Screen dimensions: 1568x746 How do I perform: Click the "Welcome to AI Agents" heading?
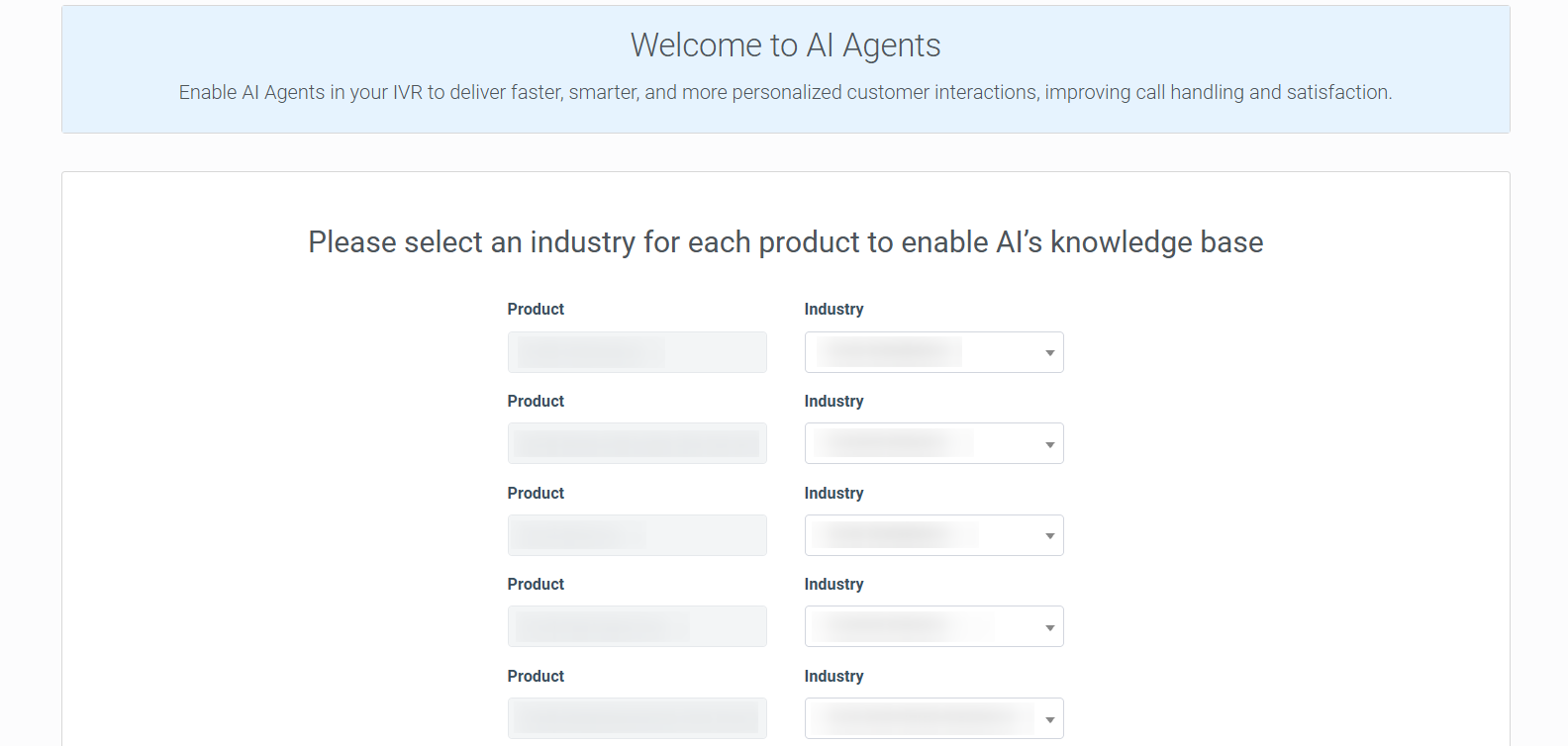click(x=785, y=46)
